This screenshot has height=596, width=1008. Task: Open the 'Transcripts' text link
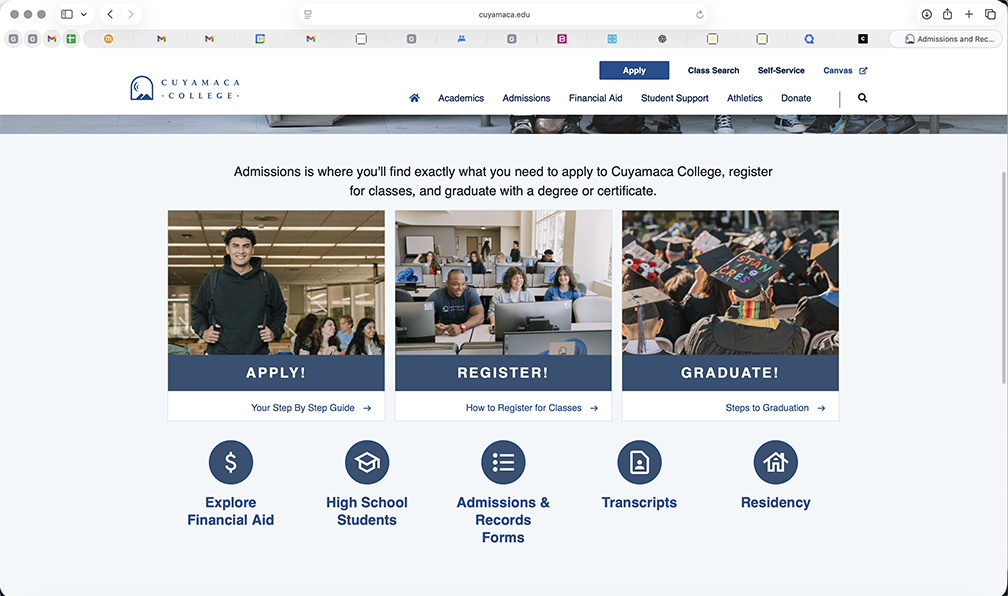(640, 502)
